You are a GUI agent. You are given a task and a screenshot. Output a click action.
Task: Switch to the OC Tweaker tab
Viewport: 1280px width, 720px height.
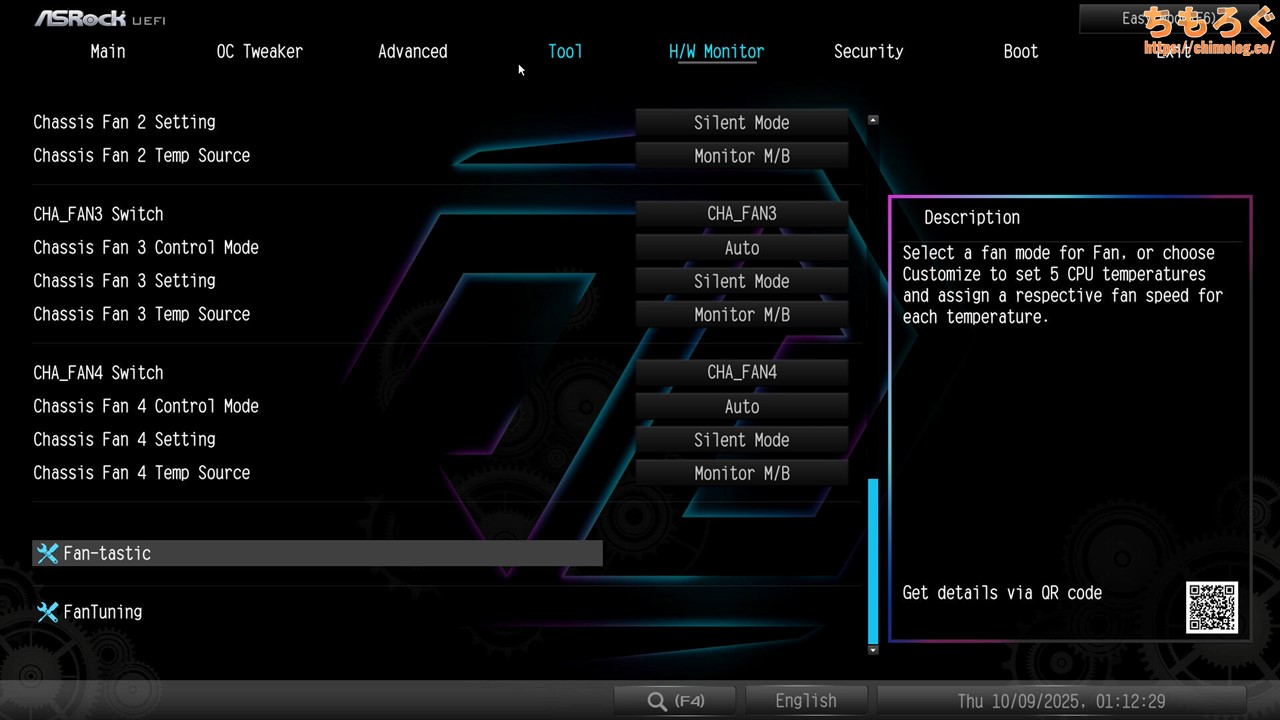259,52
